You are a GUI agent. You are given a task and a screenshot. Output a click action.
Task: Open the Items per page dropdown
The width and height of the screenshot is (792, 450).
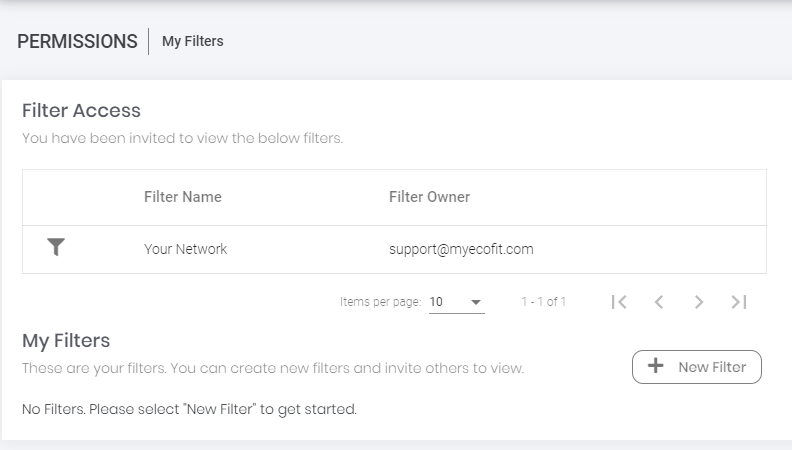point(456,302)
